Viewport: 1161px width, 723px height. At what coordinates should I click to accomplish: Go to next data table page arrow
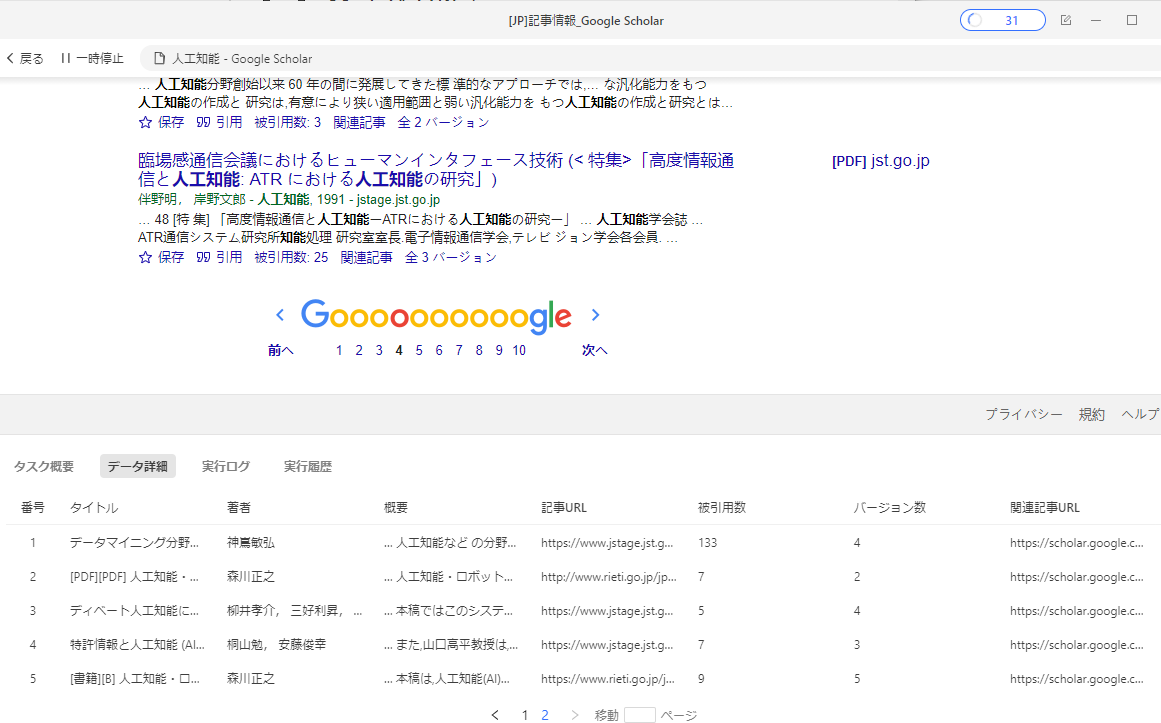click(575, 715)
